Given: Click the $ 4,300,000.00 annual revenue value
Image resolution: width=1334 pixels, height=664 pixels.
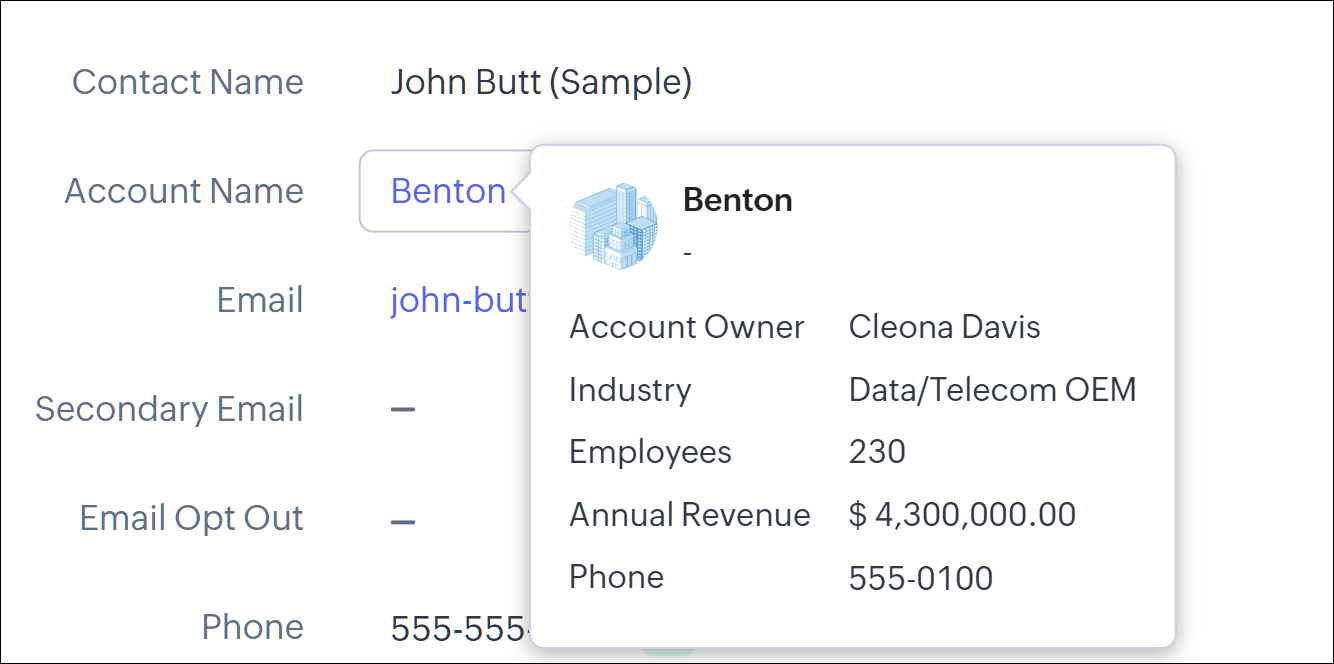Looking at the screenshot, I should tap(962, 515).
